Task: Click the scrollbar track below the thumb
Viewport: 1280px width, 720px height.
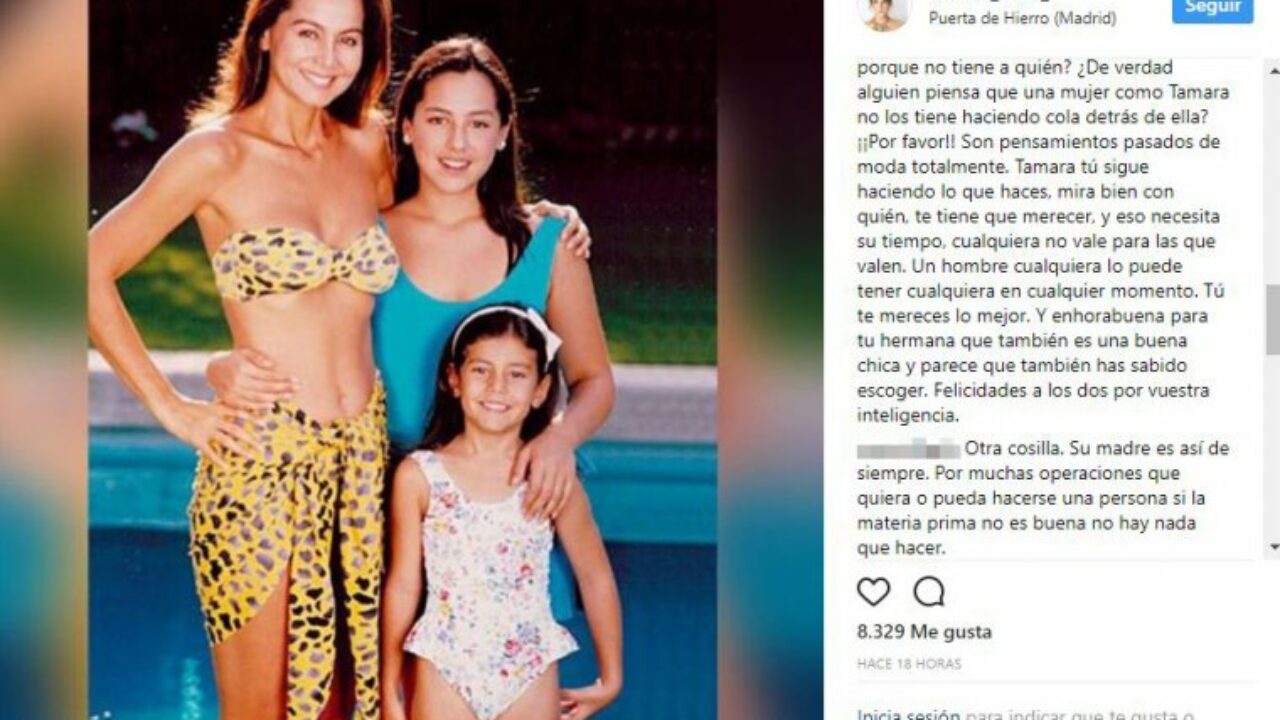Action: [x=1272, y=446]
